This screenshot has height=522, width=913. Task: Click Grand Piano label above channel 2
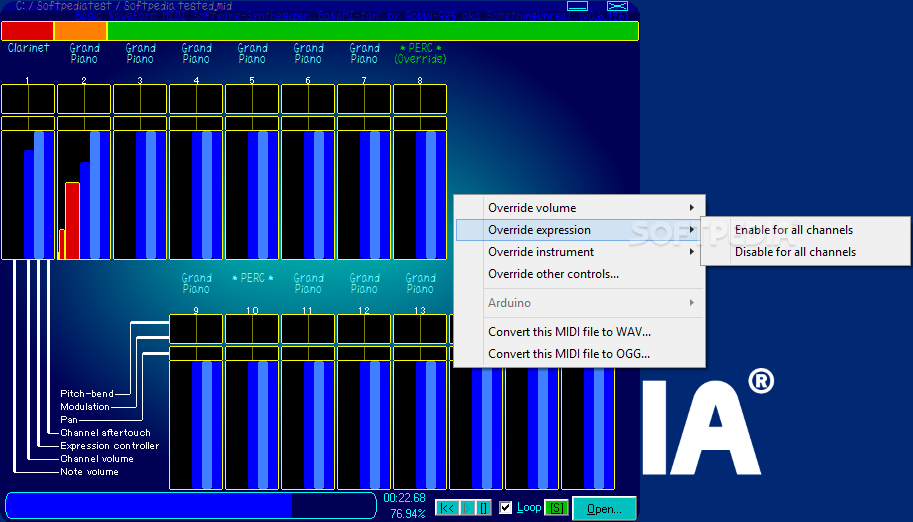pos(84,53)
